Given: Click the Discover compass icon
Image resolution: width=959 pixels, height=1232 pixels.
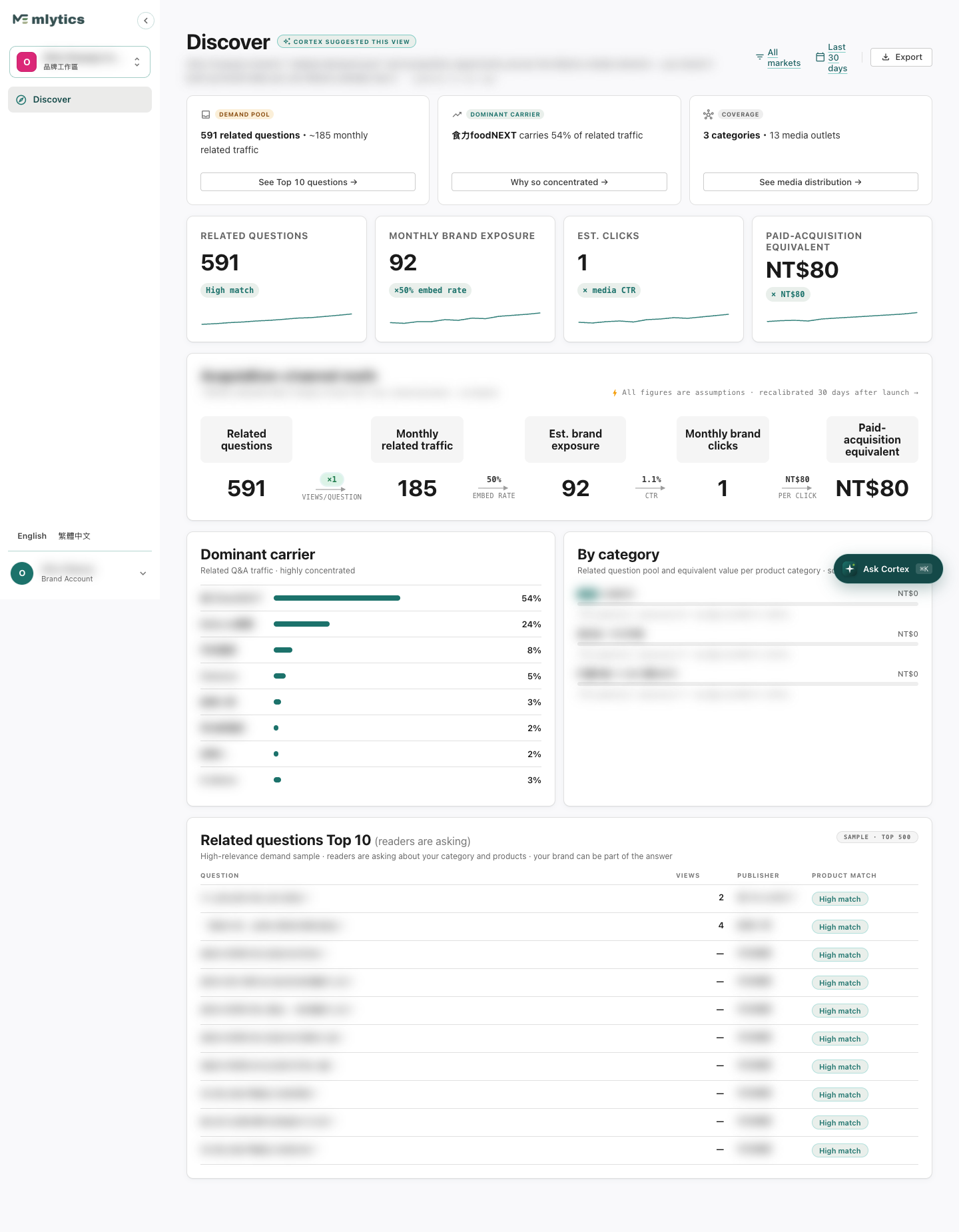Looking at the screenshot, I should [21, 100].
